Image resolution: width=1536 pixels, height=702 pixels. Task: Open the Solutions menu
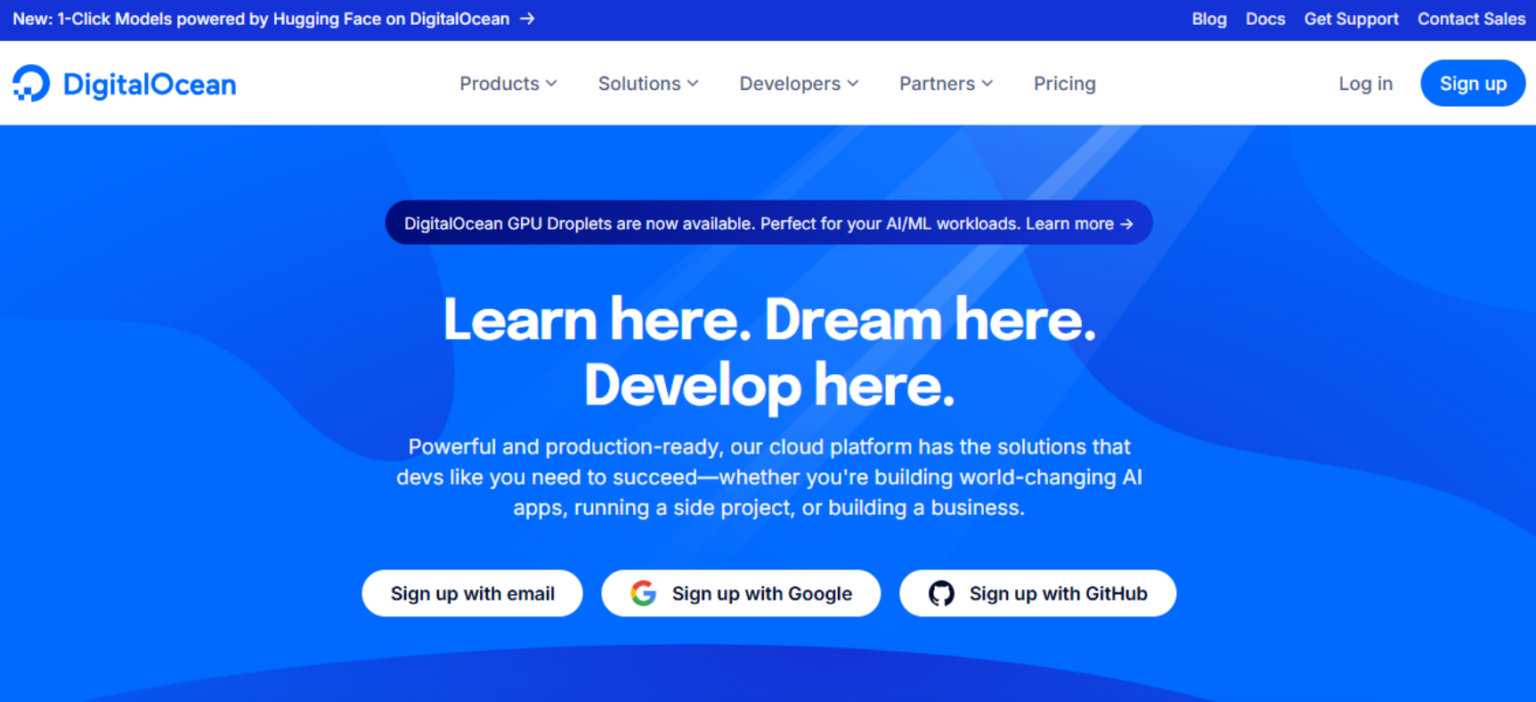(x=648, y=84)
